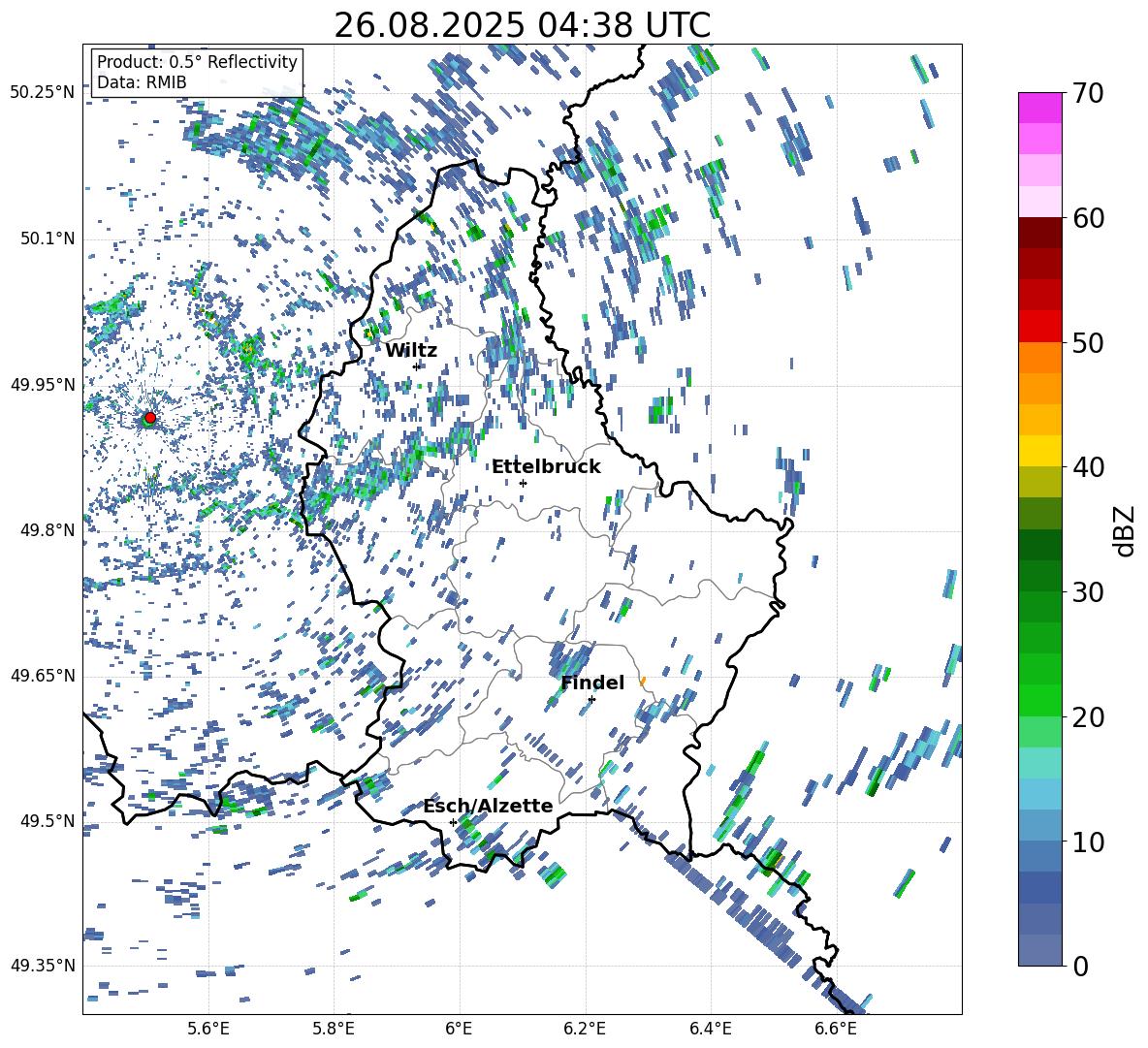Image resolution: width=1148 pixels, height=1048 pixels.
Task: Click the 6°E longitude label
Action: click(459, 1029)
